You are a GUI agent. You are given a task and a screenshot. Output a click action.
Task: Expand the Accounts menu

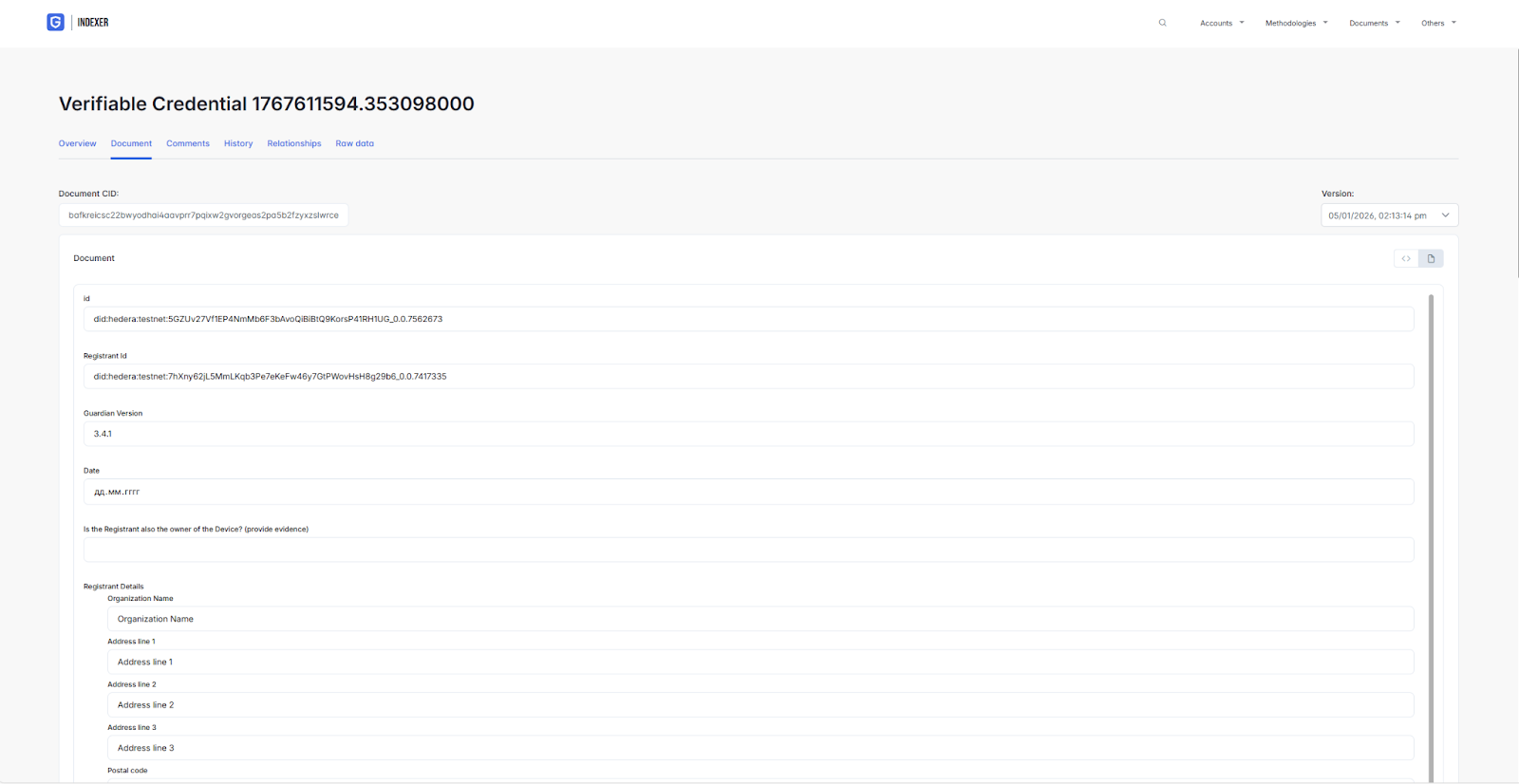click(x=1221, y=23)
